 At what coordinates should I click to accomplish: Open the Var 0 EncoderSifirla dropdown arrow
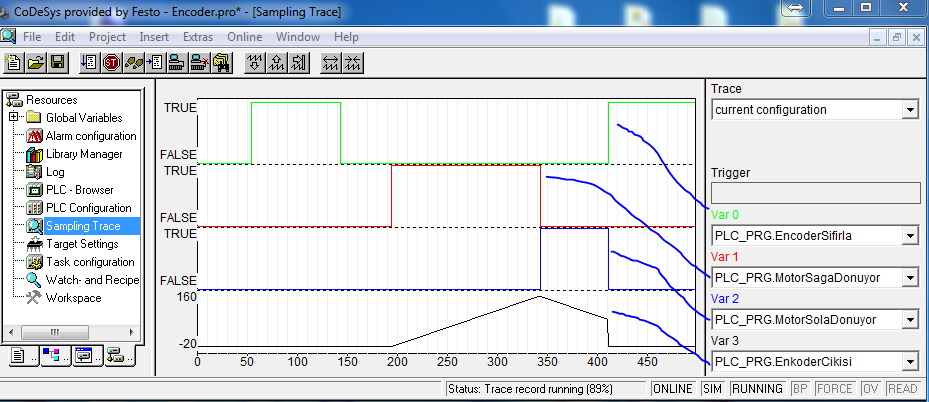(909, 236)
